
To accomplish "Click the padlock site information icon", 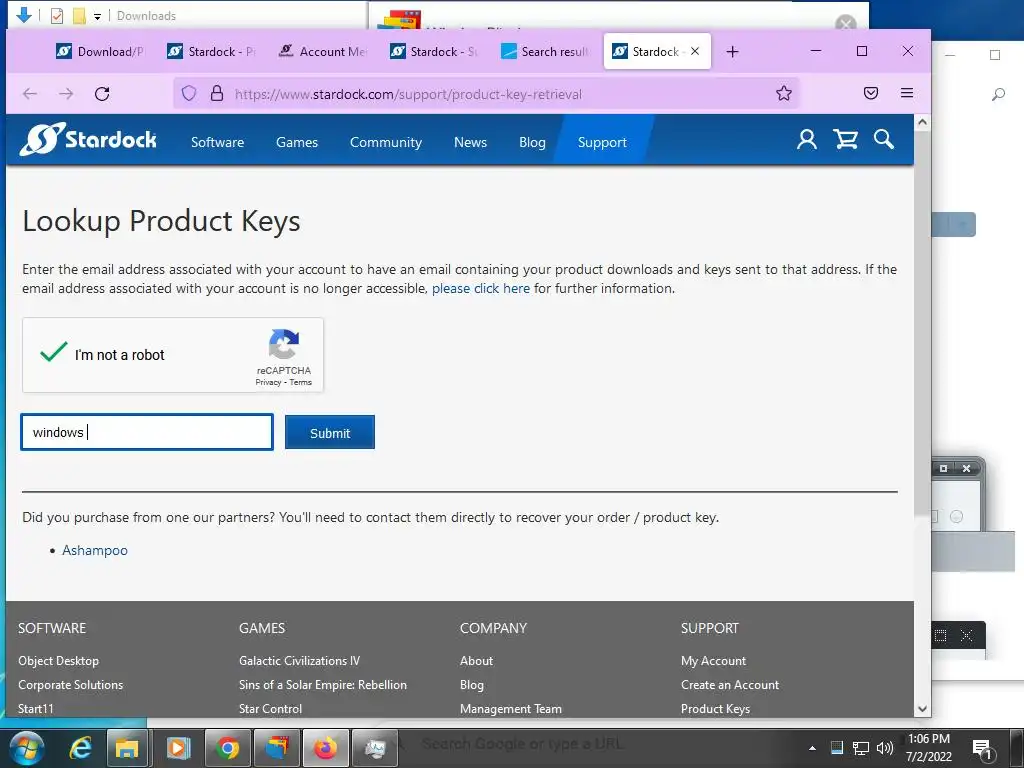I will click(x=217, y=93).
